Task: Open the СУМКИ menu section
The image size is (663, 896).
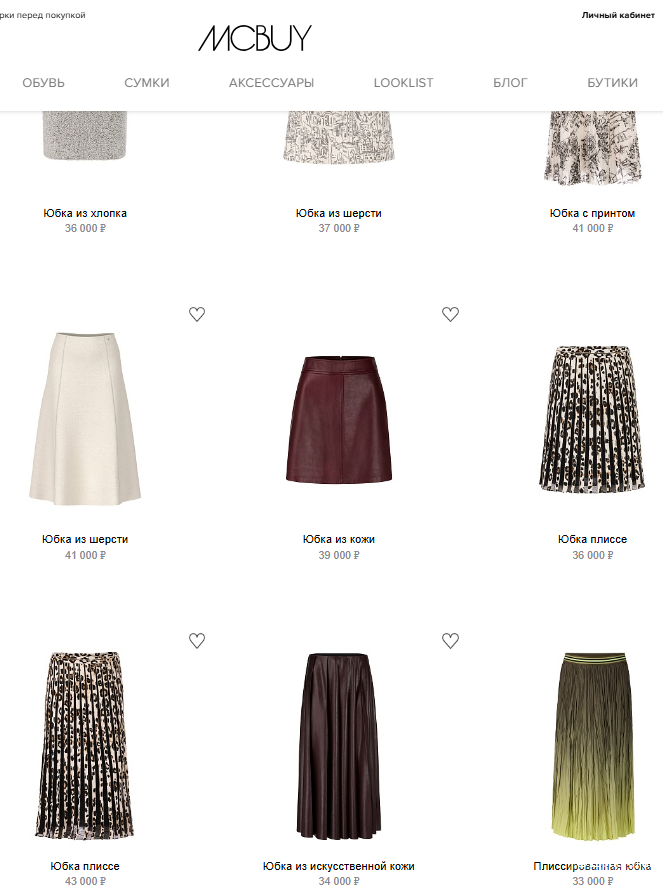Action: (x=147, y=83)
